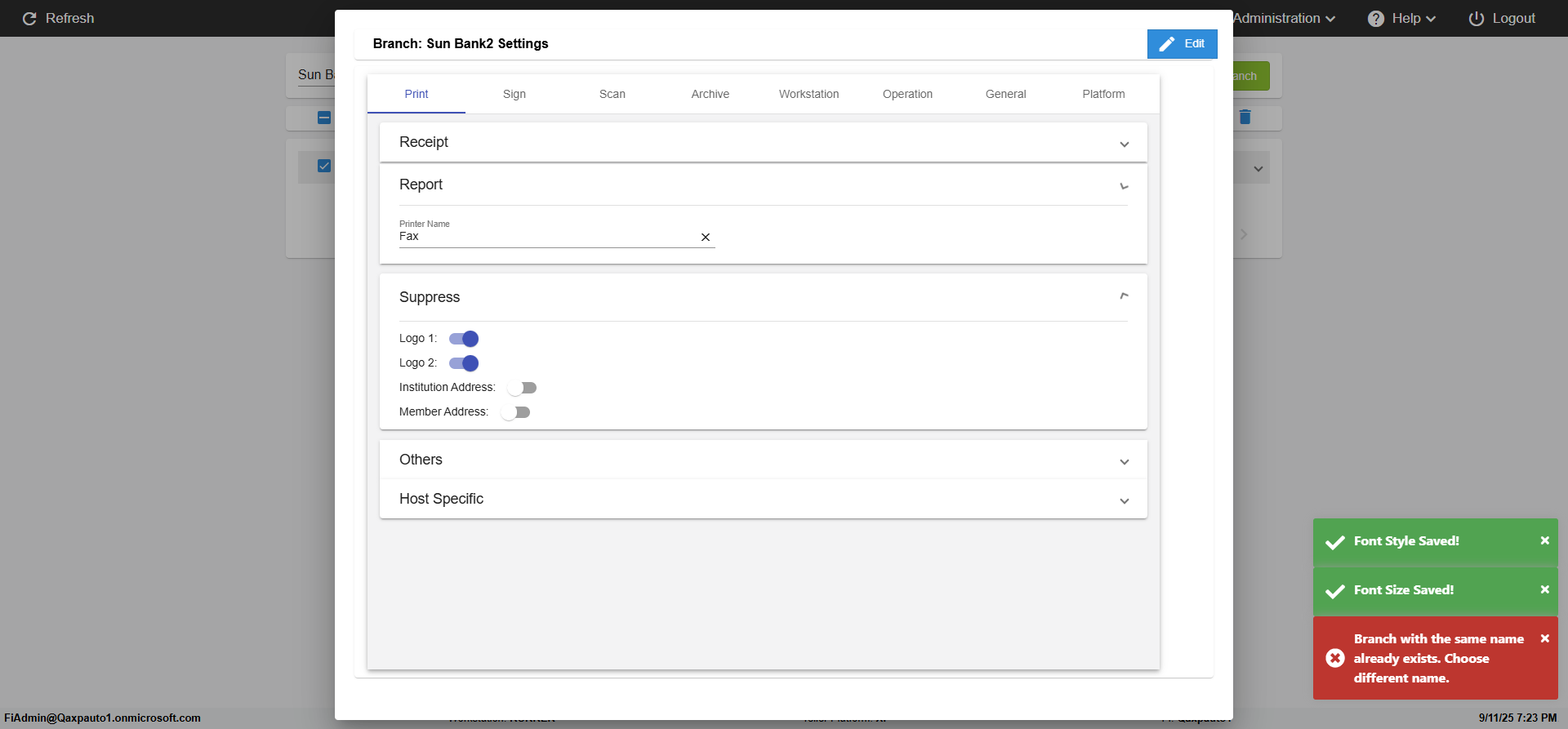Screen dimensions: 1568x729
Task: Dismiss the Font Style Saved notification
Action: pos(1544,540)
